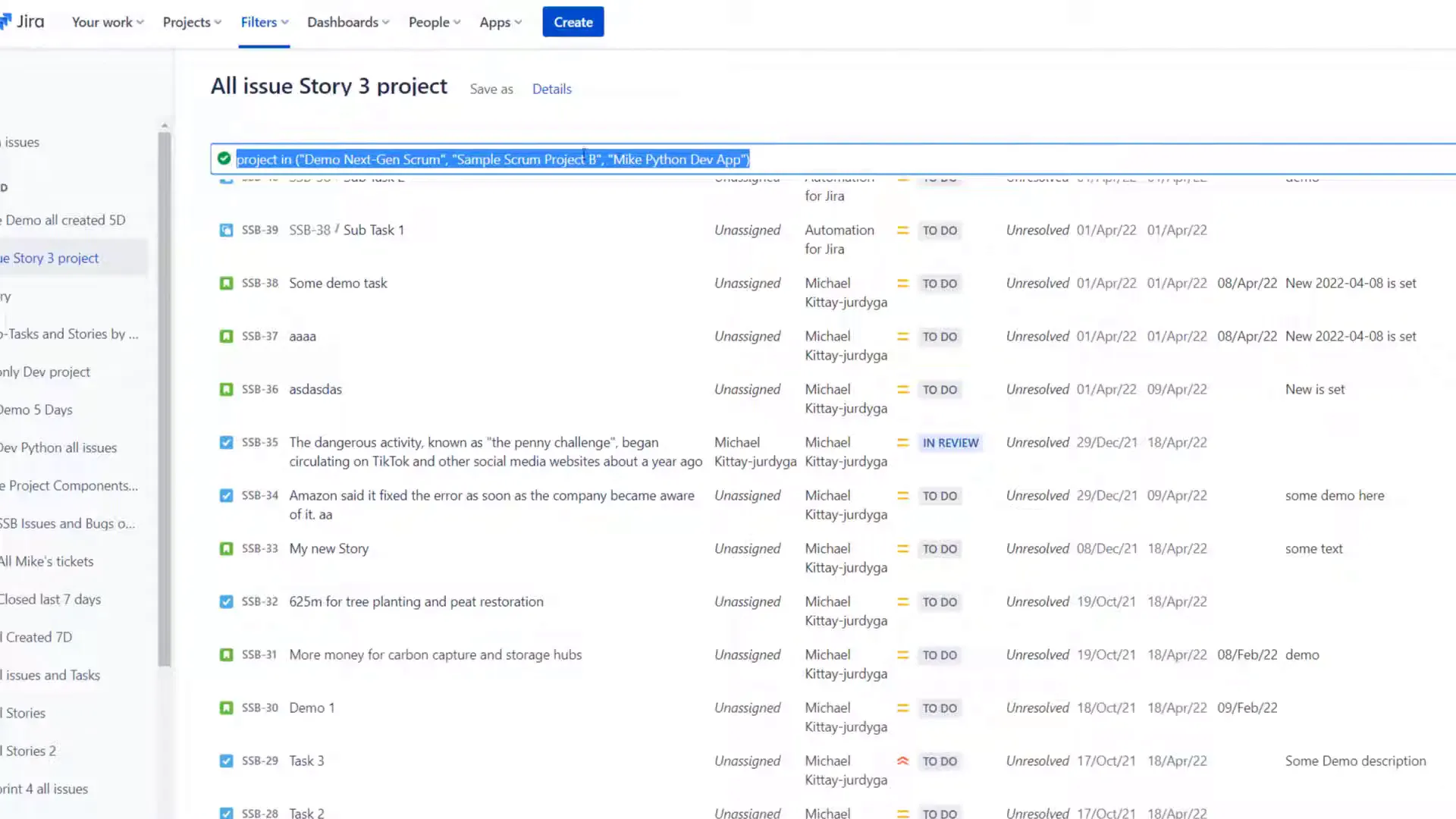Click the subtask icon for SSB-39
Screen dimensions: 1456x819
pyautogui.click(x=226, y=230)
